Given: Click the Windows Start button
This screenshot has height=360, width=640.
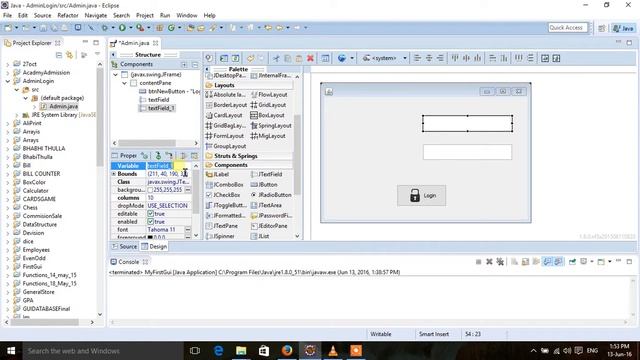Looking at the screenshot, I should pyautogui.click(x=11, y=351).
